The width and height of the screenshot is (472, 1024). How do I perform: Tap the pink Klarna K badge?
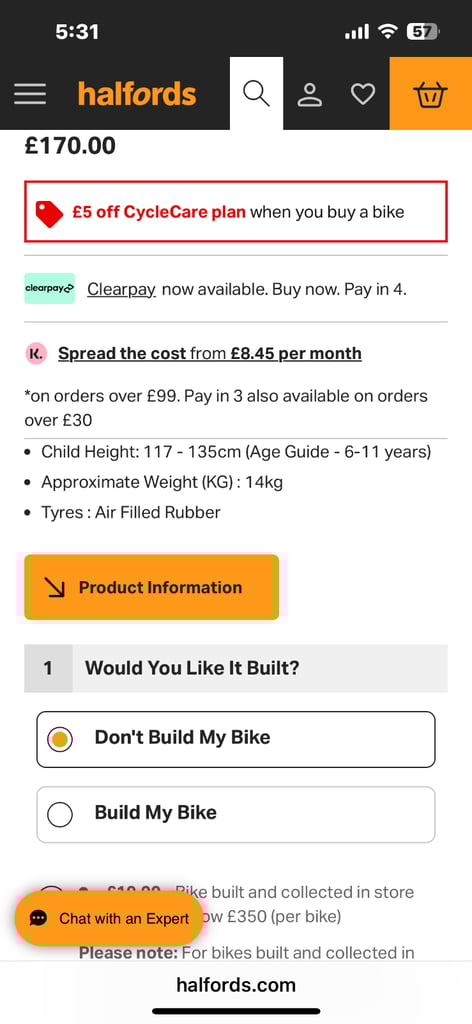point(36,354)
